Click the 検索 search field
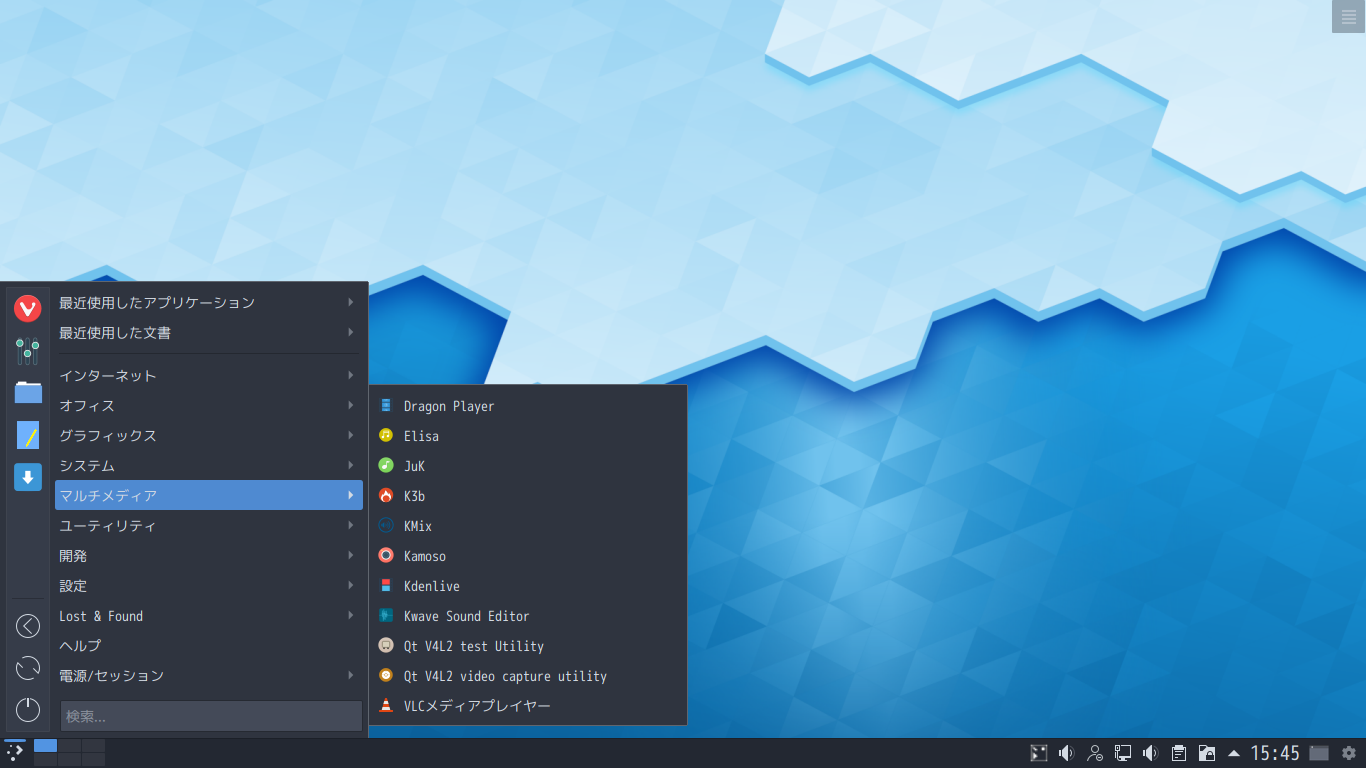This screenshot has width=1366, height=768. (x=211, y=716)
